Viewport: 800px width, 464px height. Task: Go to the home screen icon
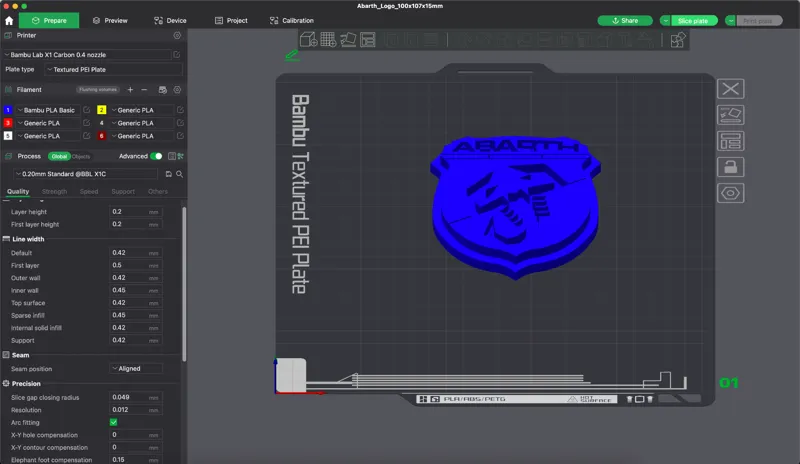tap(9, 20)
